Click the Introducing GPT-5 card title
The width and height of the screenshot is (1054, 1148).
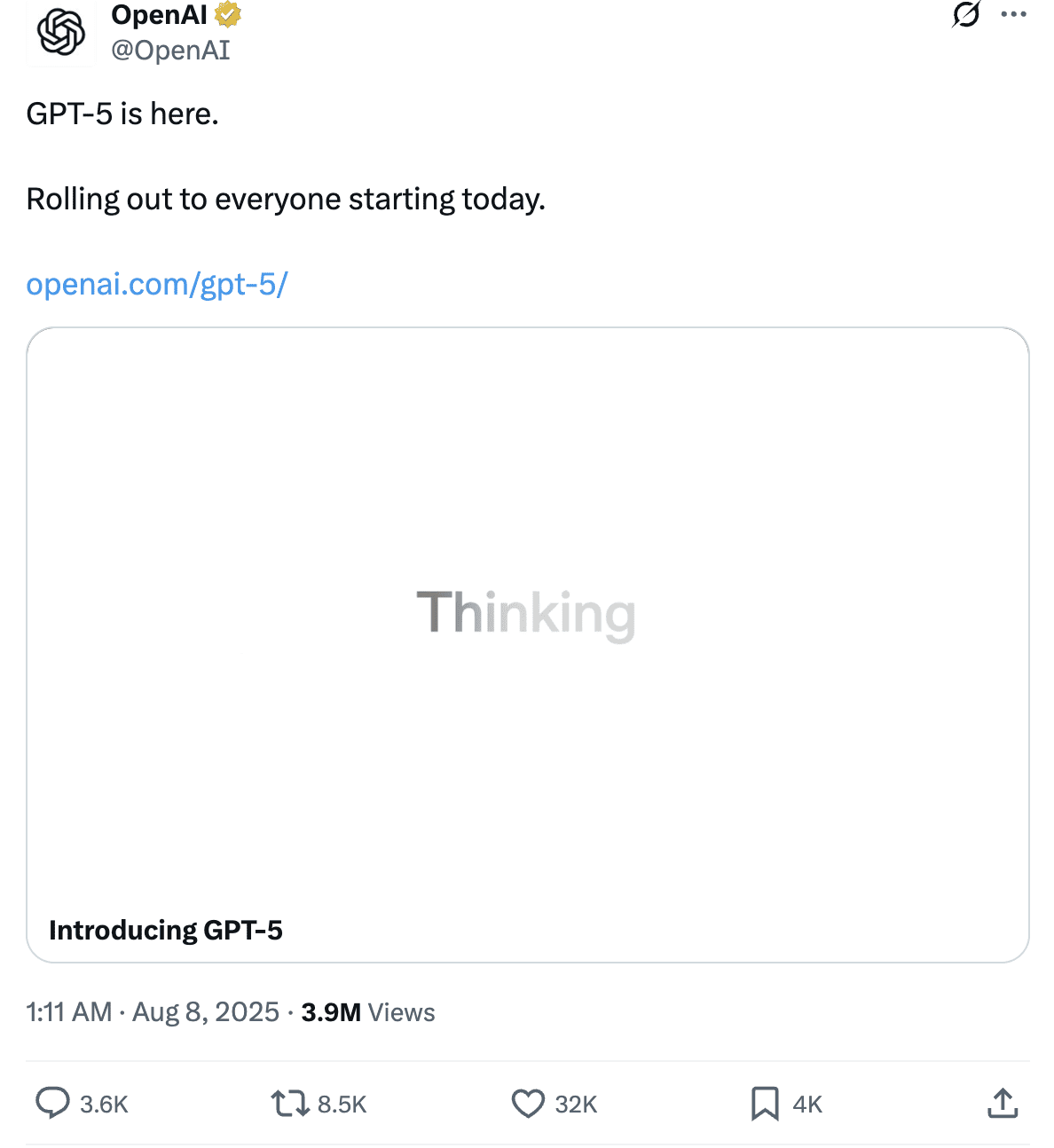(x=166, y=930)
